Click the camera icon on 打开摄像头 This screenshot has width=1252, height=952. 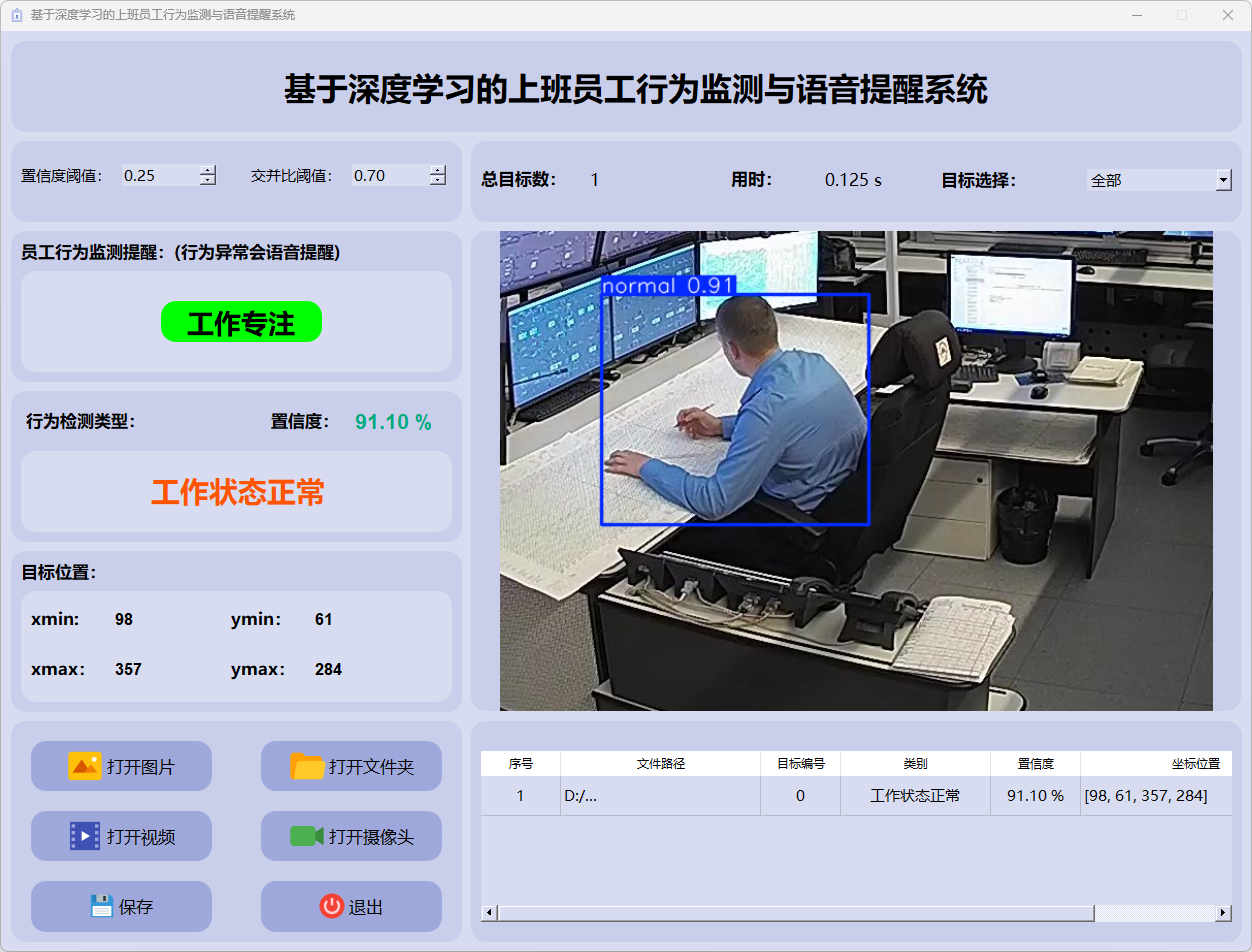point(307,836)
